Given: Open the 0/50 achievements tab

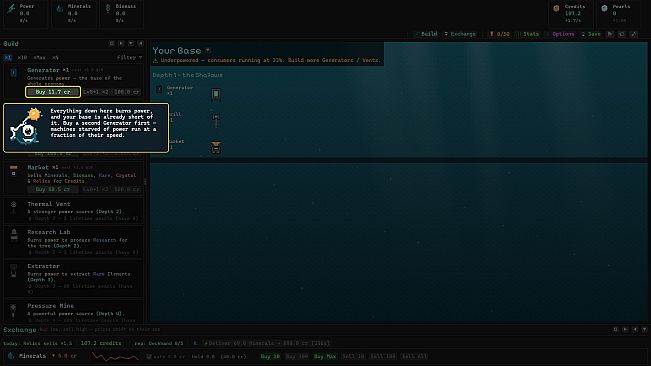Looking at the screenshot, I should click(499, 34).
